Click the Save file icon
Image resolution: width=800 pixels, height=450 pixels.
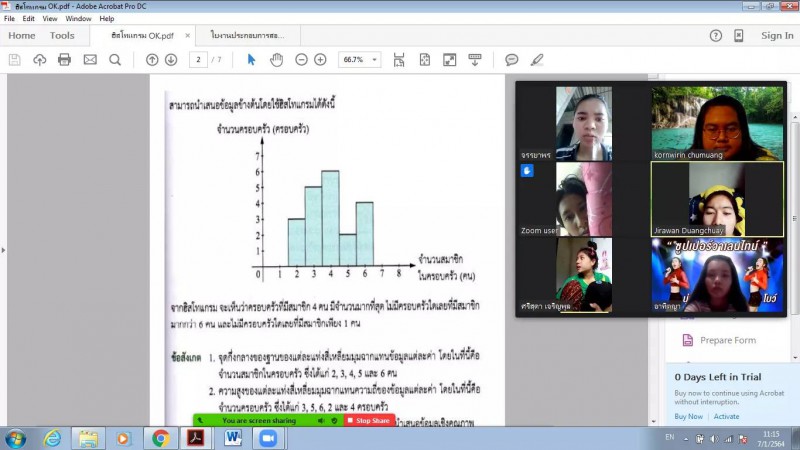(x=15, y=60)
